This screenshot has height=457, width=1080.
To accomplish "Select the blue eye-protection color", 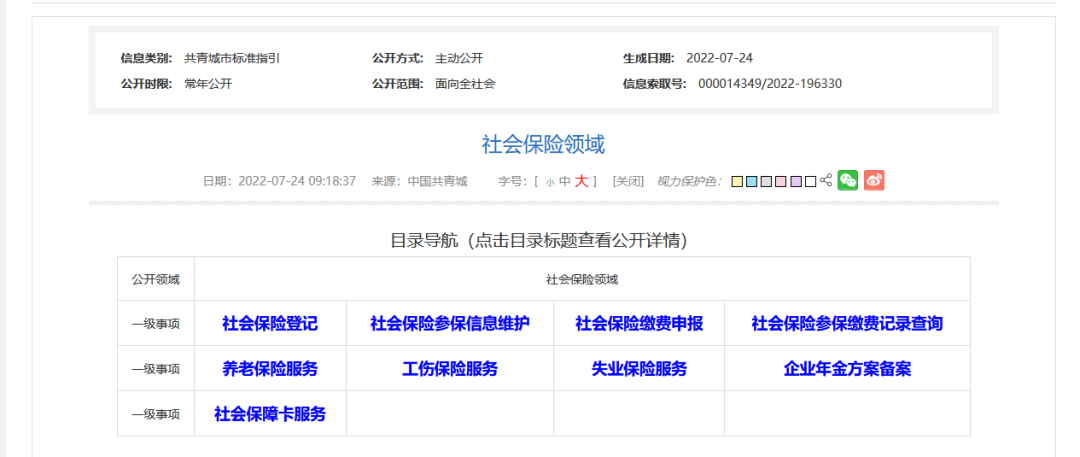I will tap(751, 182).
